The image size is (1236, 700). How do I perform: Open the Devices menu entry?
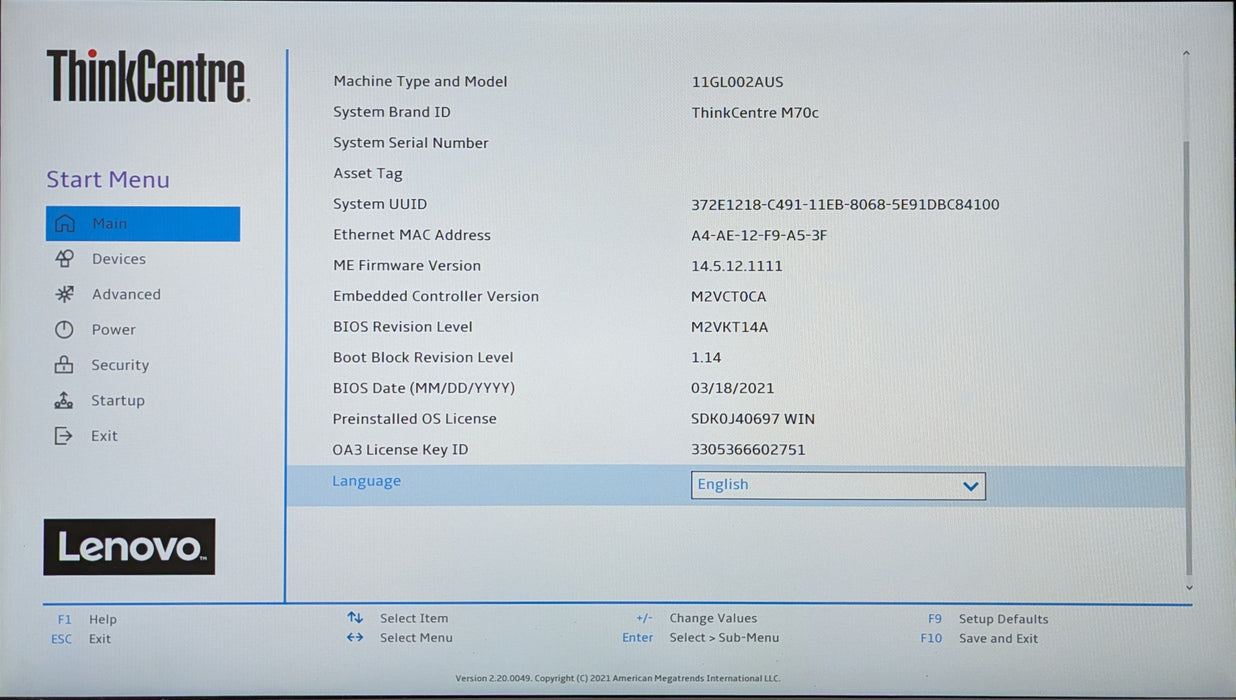coord(143,259)
